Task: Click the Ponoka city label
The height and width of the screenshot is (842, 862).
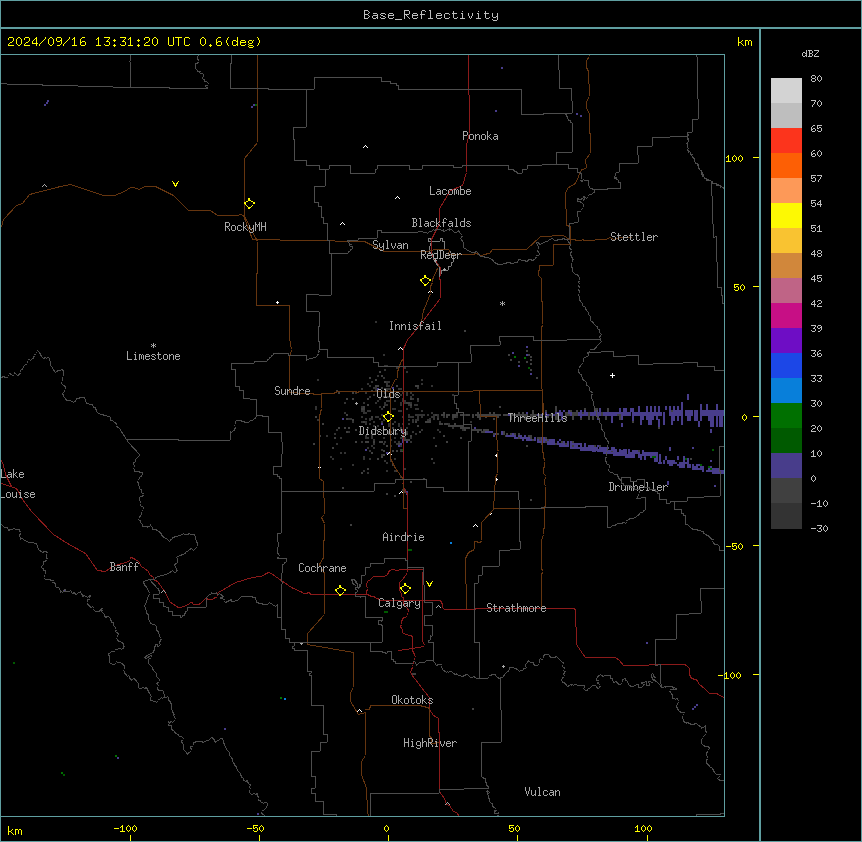Action: pyautogui.click(x=480, y=136)
